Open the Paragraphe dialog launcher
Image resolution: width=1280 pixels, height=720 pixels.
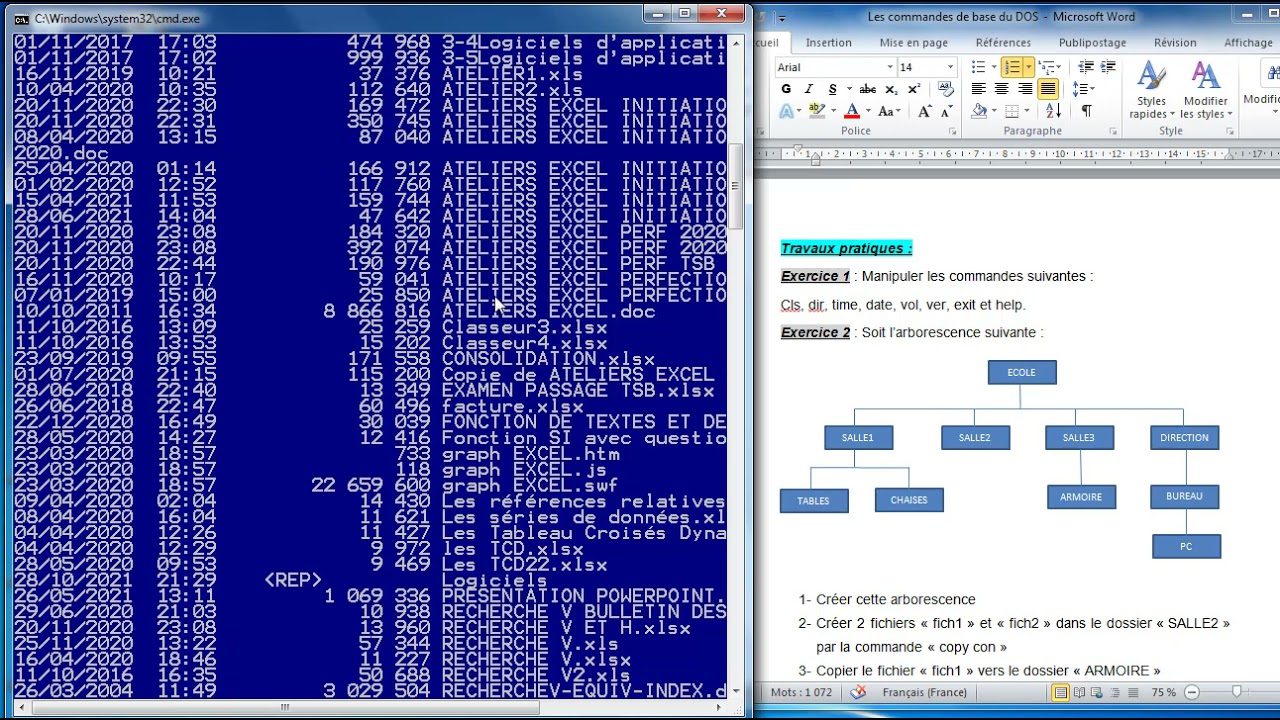pos(1113,131)
